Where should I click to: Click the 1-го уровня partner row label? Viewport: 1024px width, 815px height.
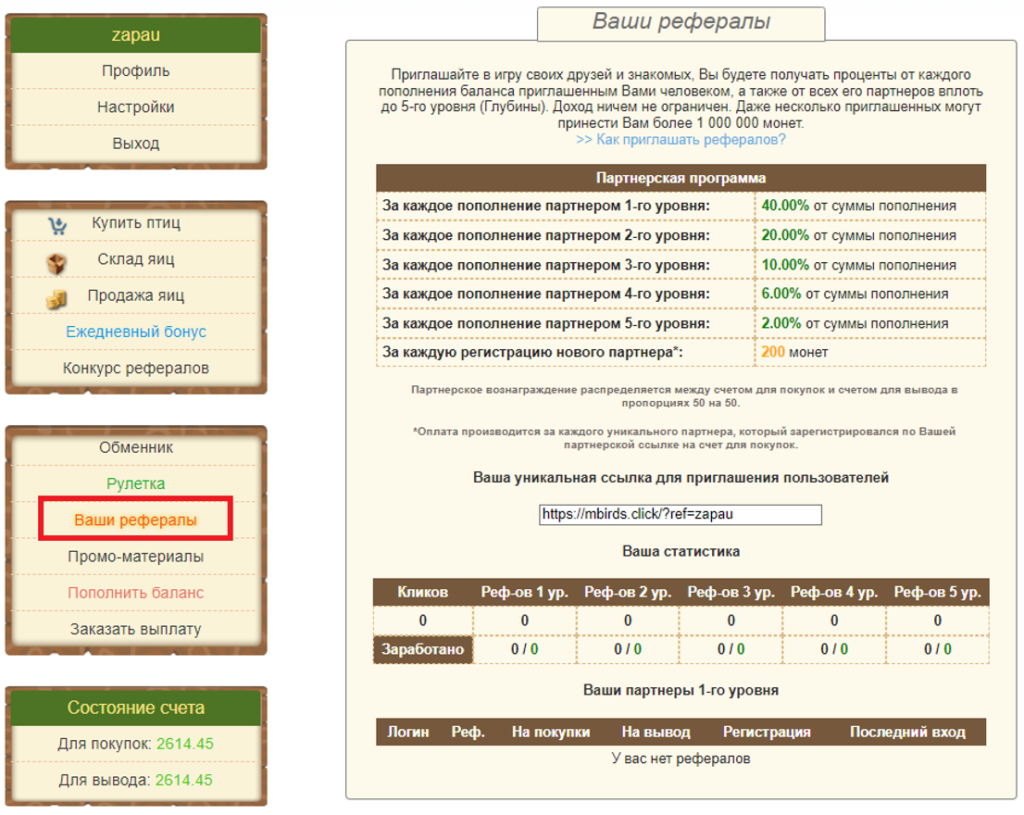click(x=546, y=206)
